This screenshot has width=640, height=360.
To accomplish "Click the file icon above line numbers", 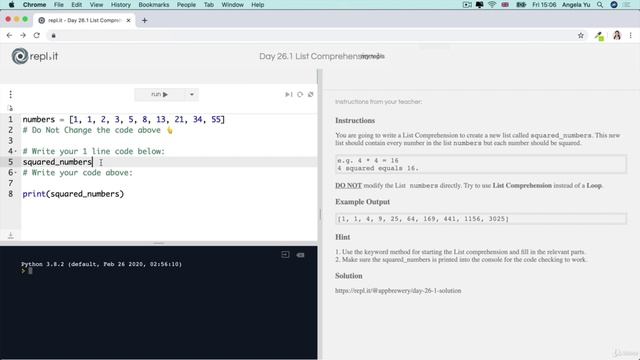I will (11, 108).
